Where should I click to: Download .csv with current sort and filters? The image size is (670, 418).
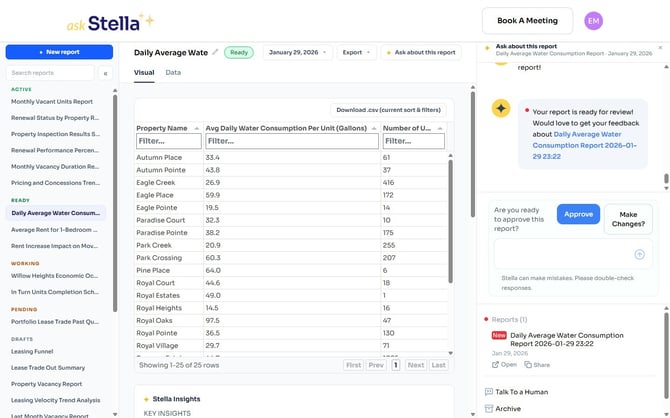coord(388,110)
